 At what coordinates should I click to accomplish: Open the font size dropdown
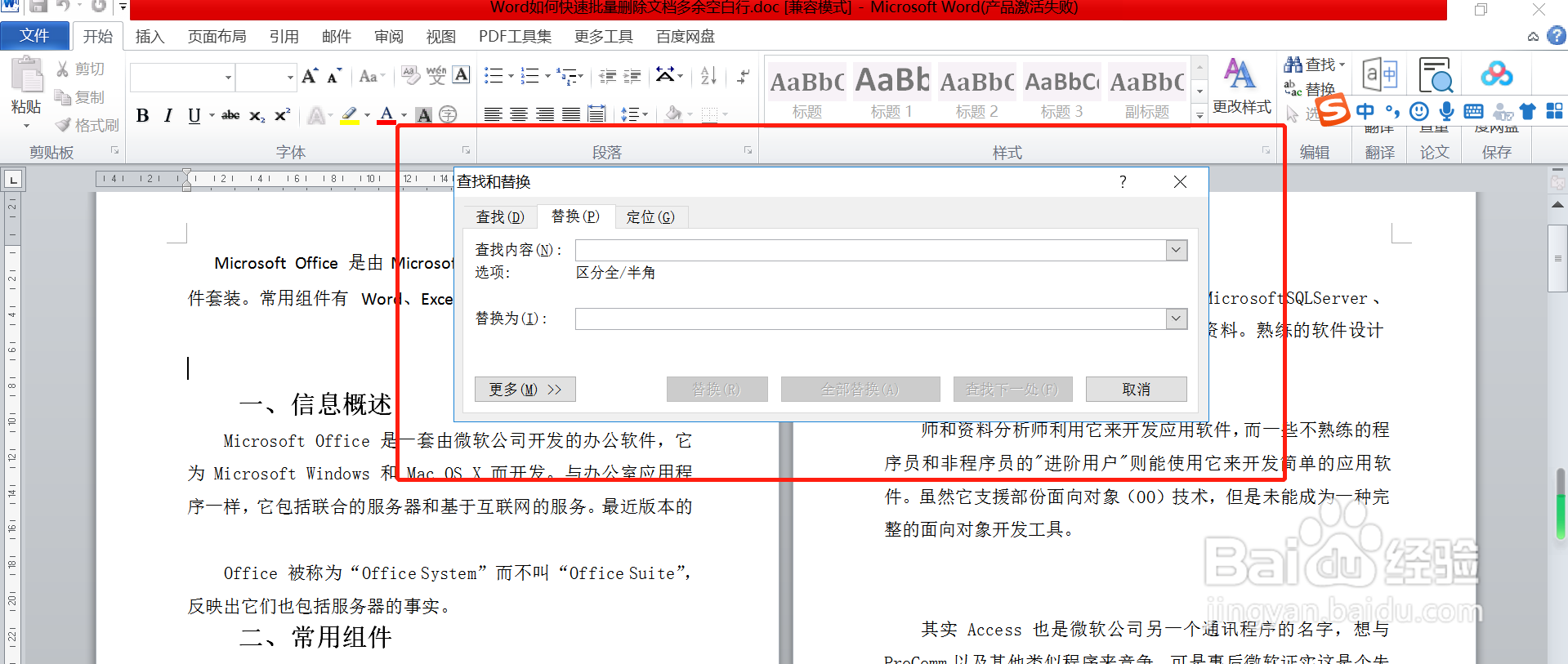click(x=290, y=78)
